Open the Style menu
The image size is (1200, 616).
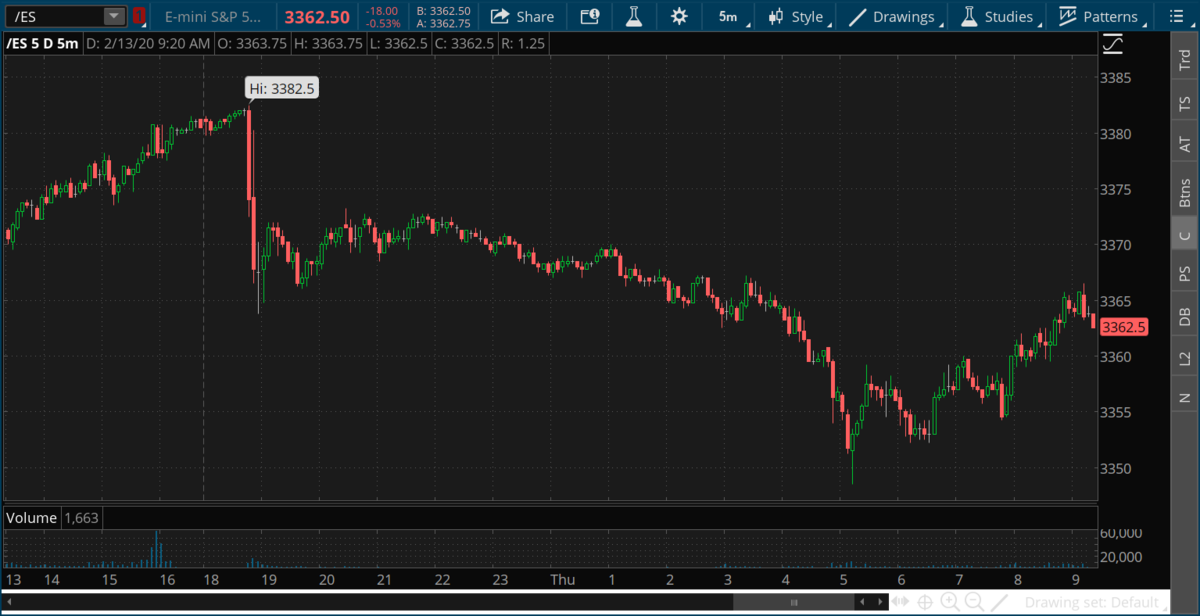point(798,16)
